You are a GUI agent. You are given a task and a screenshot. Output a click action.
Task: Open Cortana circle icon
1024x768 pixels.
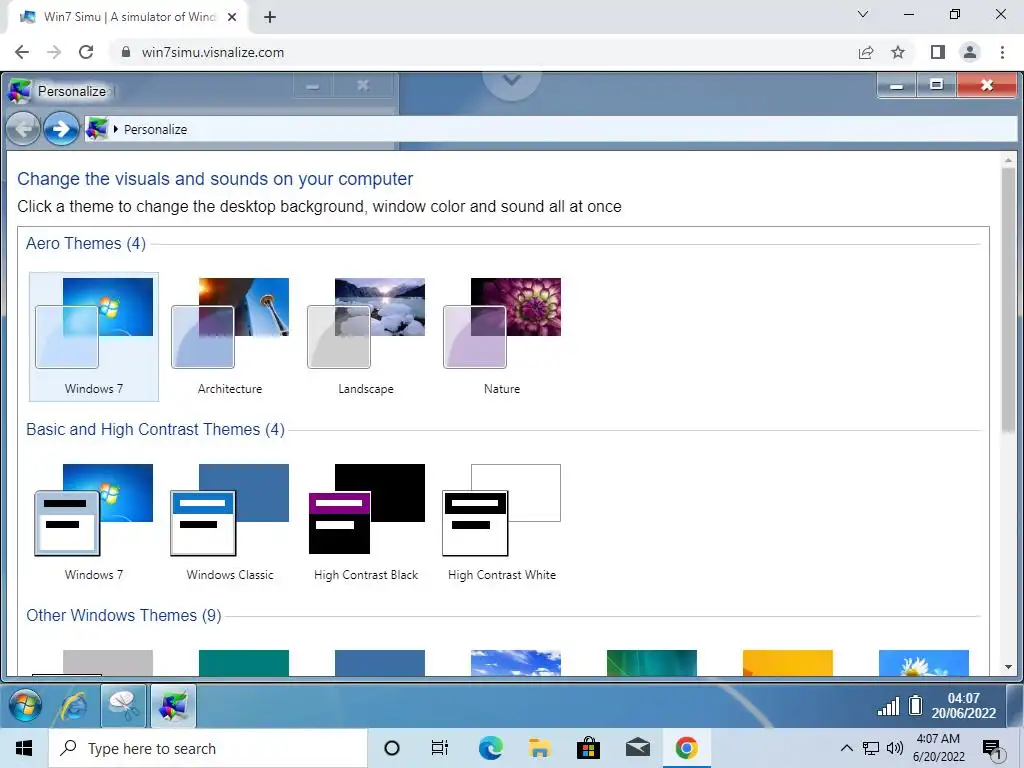point(392,748)
